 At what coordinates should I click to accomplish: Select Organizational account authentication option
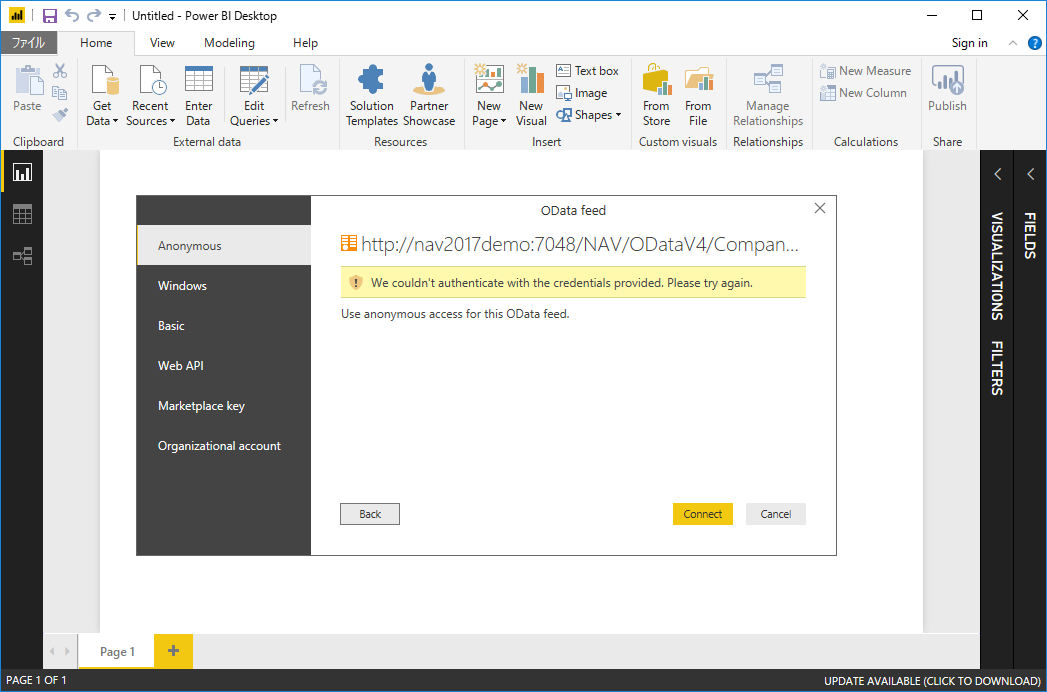[224, 446]
